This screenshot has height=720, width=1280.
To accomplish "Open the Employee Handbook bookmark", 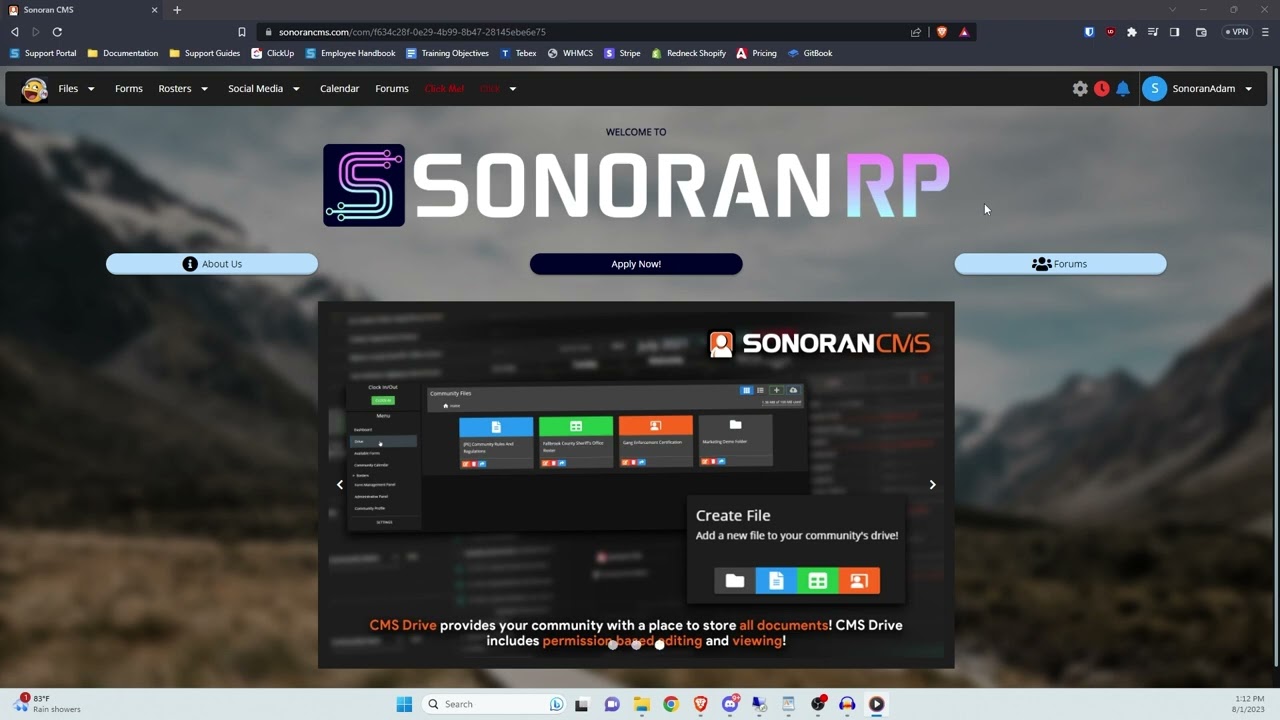I will [x=351, y=54].
